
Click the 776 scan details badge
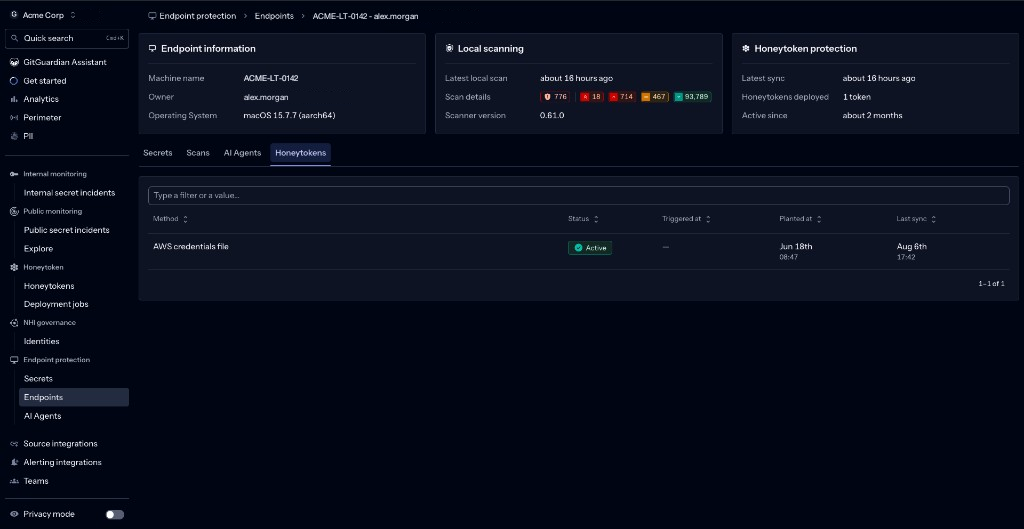(555, 97)
